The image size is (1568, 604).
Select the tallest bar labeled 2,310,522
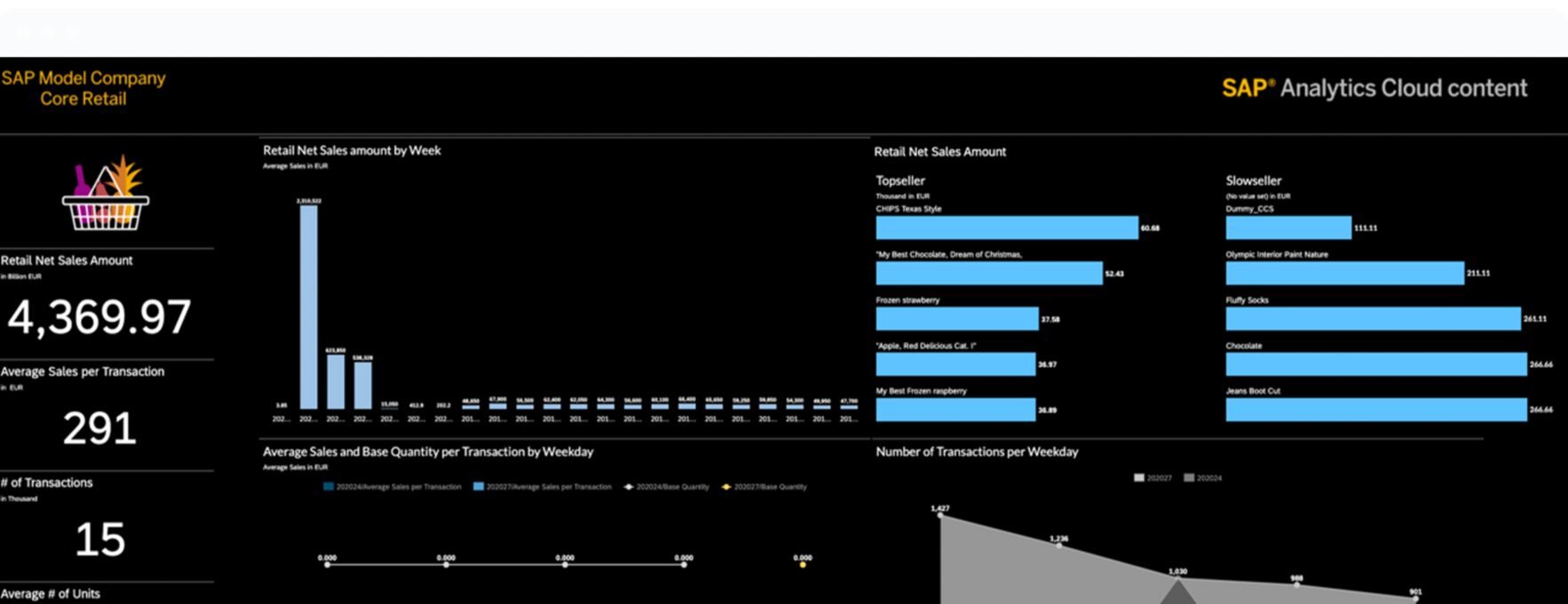308,306
